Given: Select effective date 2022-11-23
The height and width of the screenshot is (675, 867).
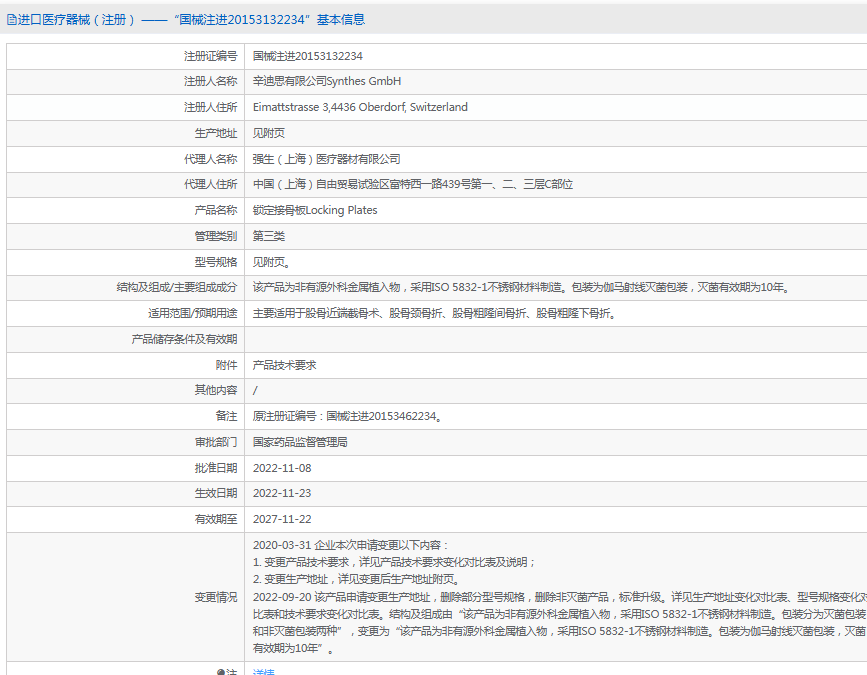Looking at the screenshot, I should point(282,493).
